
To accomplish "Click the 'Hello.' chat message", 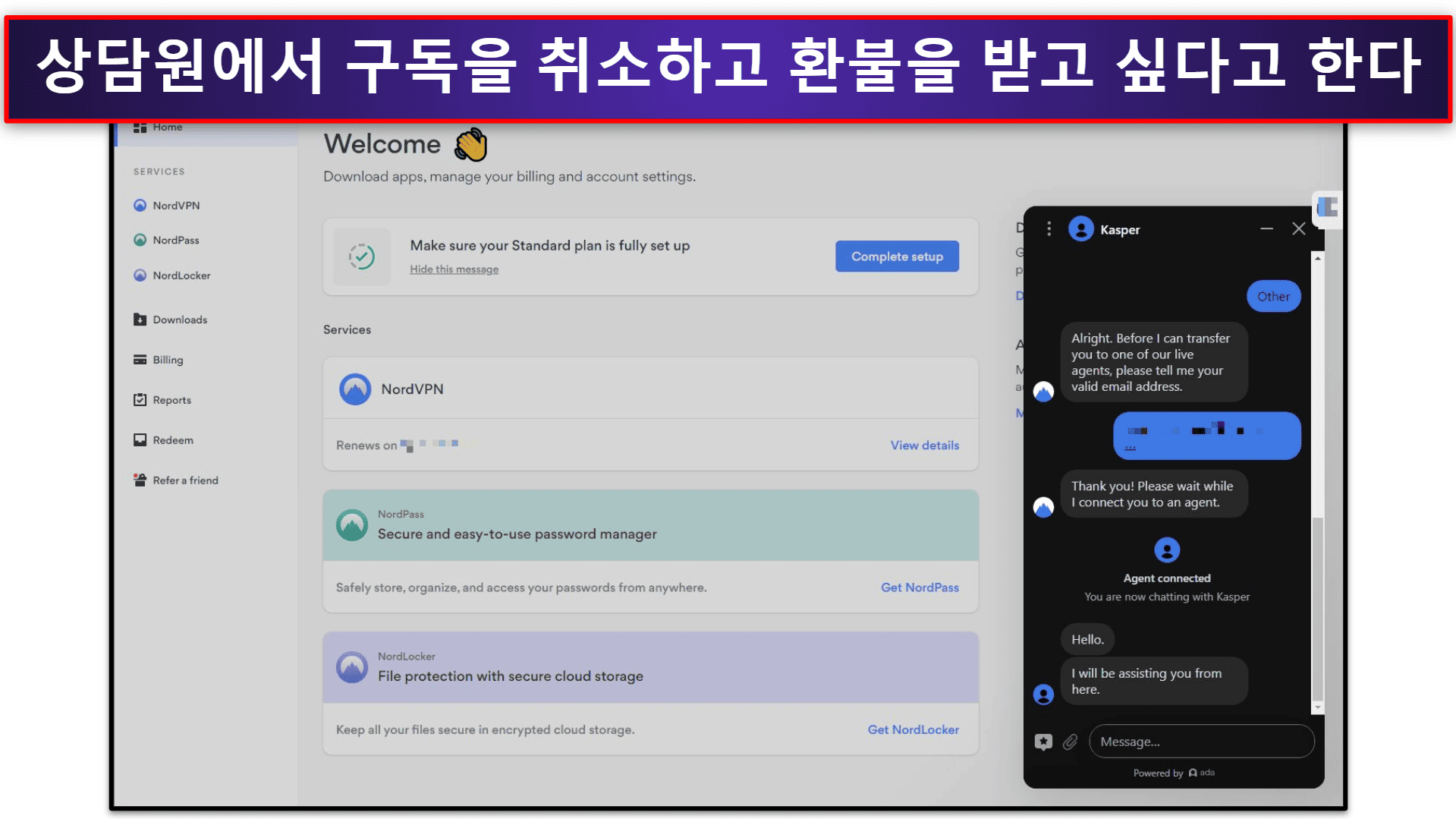I will pos(1087,640).
